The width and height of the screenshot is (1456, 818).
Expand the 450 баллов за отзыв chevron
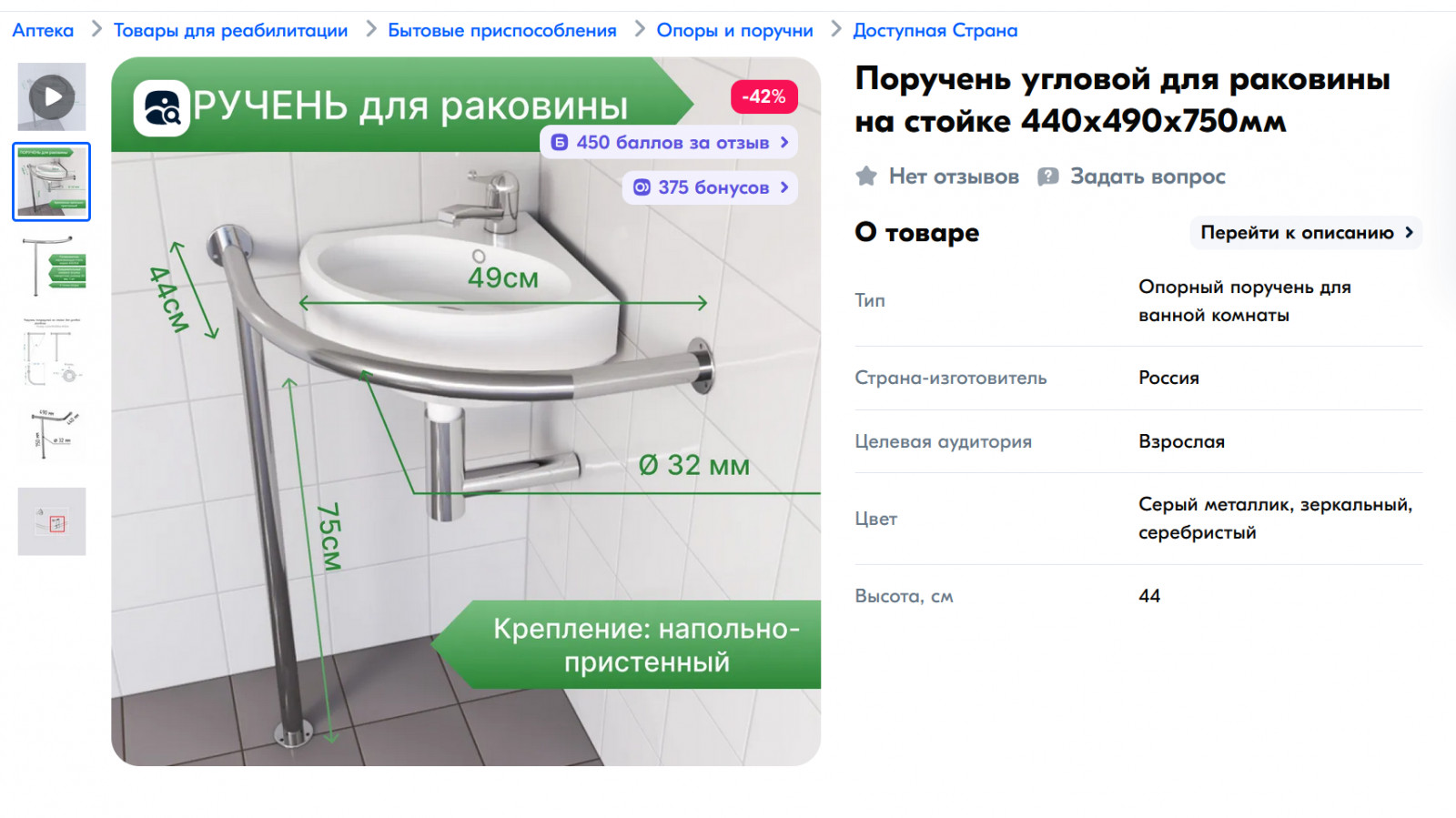coord(784,143)
